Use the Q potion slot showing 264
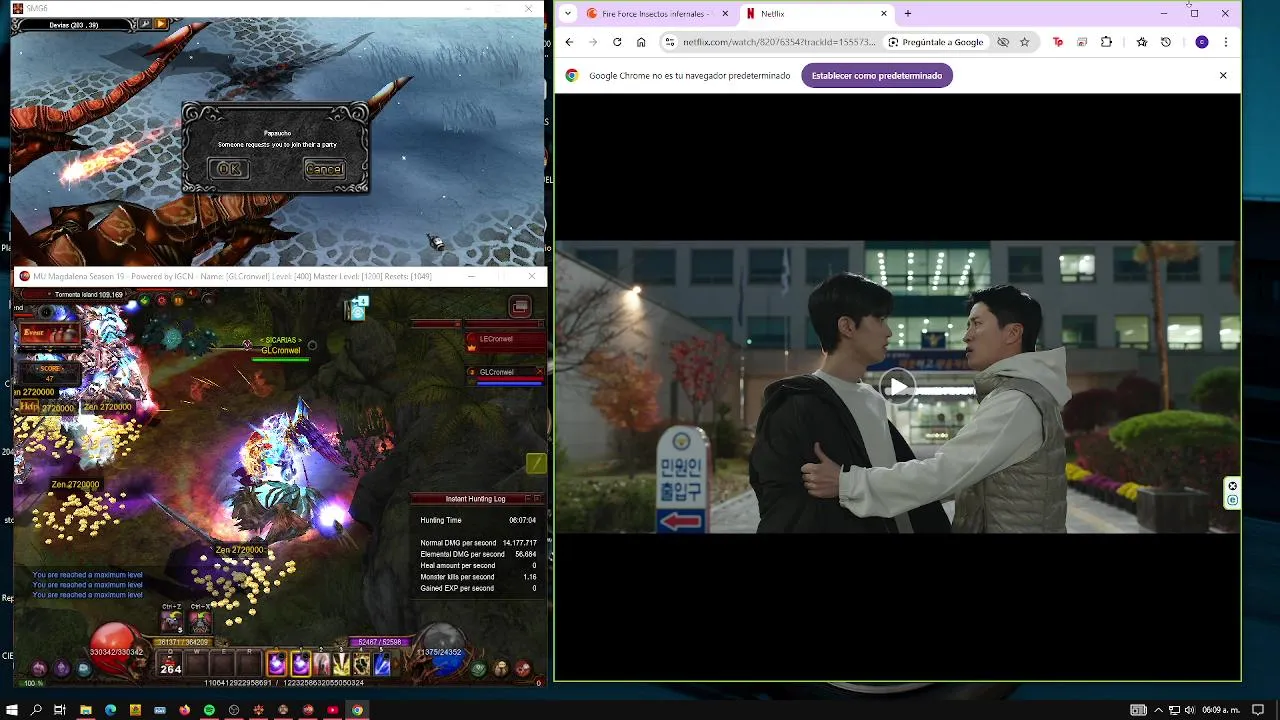This screenshot has height=720, width=1280. coord(171,664)
